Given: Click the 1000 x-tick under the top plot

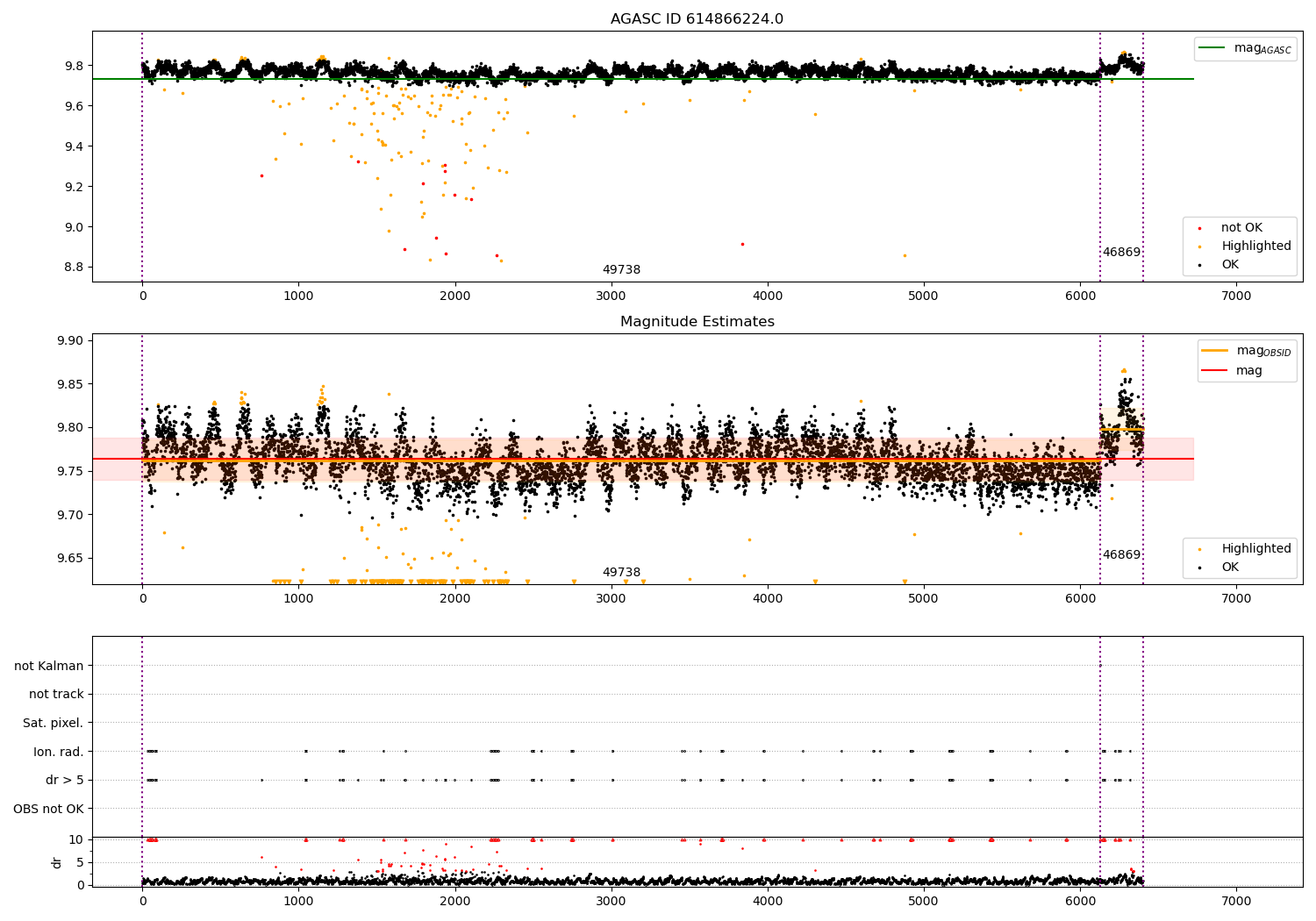Looking at the screenshot, I should click(298, 296).
